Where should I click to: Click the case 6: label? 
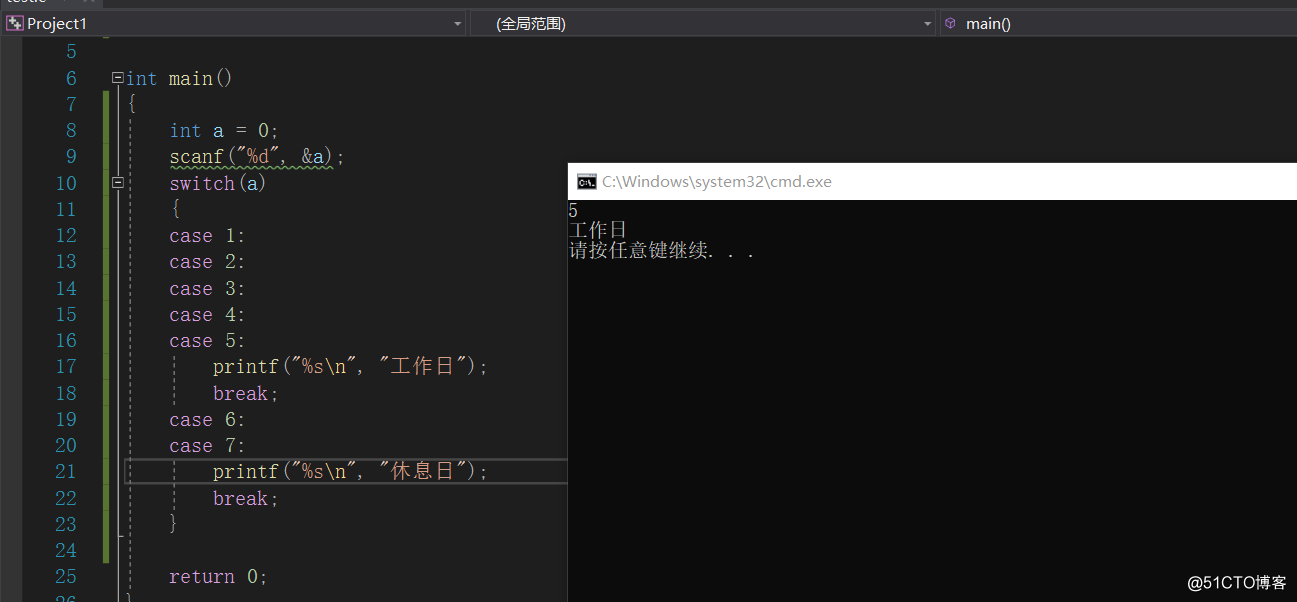(207, 420)
